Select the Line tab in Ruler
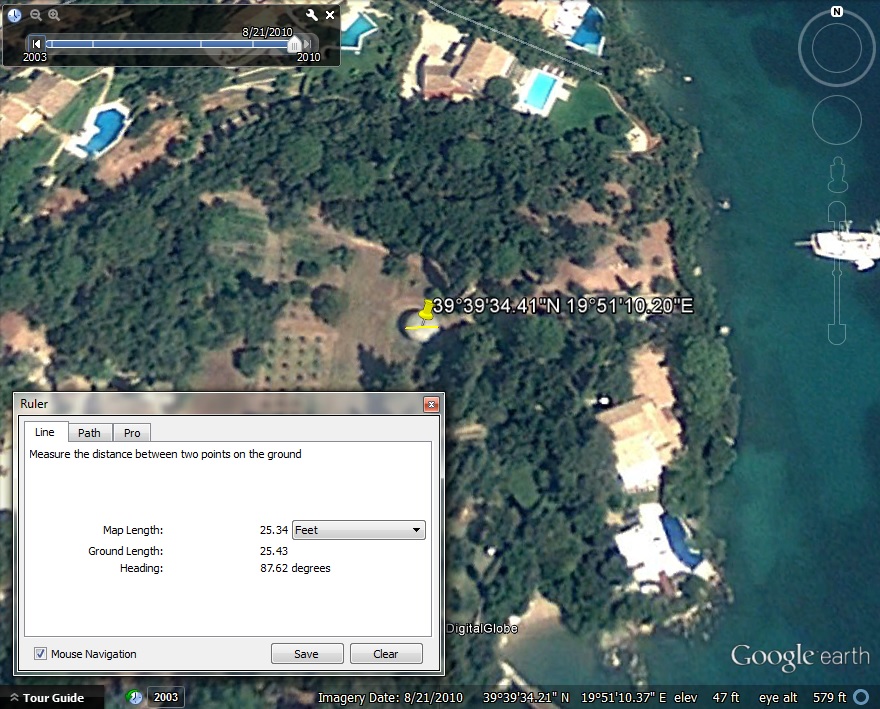 [45, 432]
